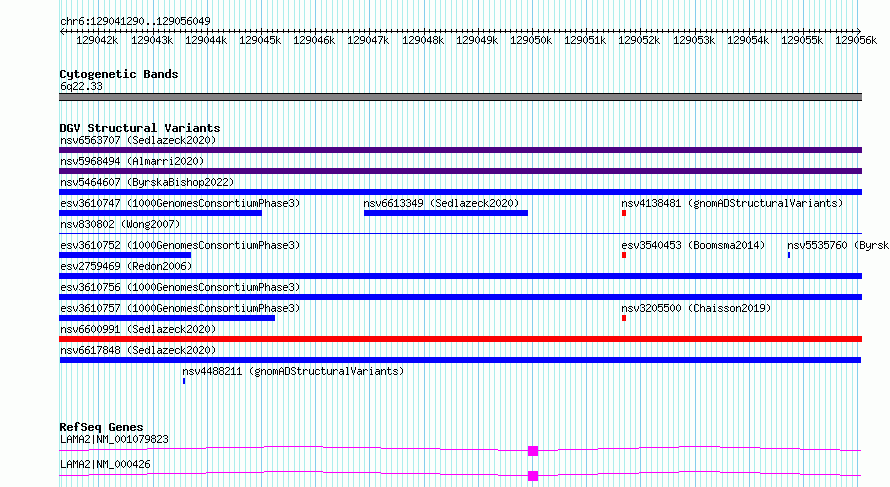
Task: Open nsv6600991 (Sedlazeck2020) label
Action: pyautogui.click(x=138, y=329)
